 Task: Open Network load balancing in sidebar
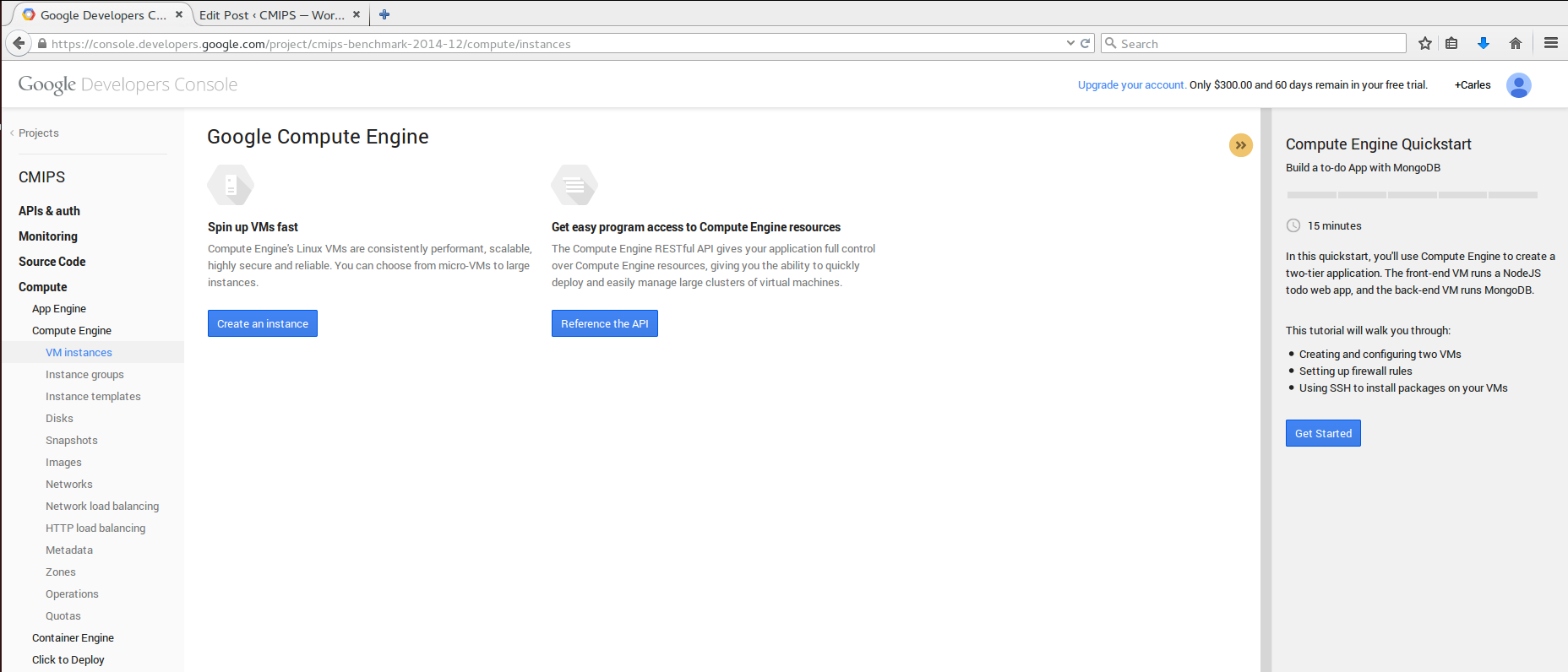(102, 507)
